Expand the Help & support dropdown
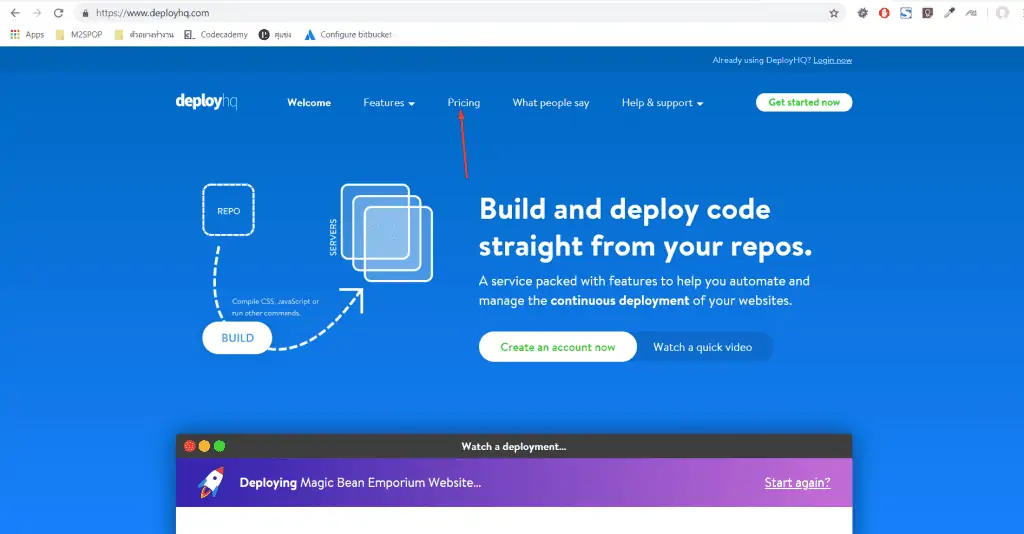 pyautogui.click(x=662, y=103)
